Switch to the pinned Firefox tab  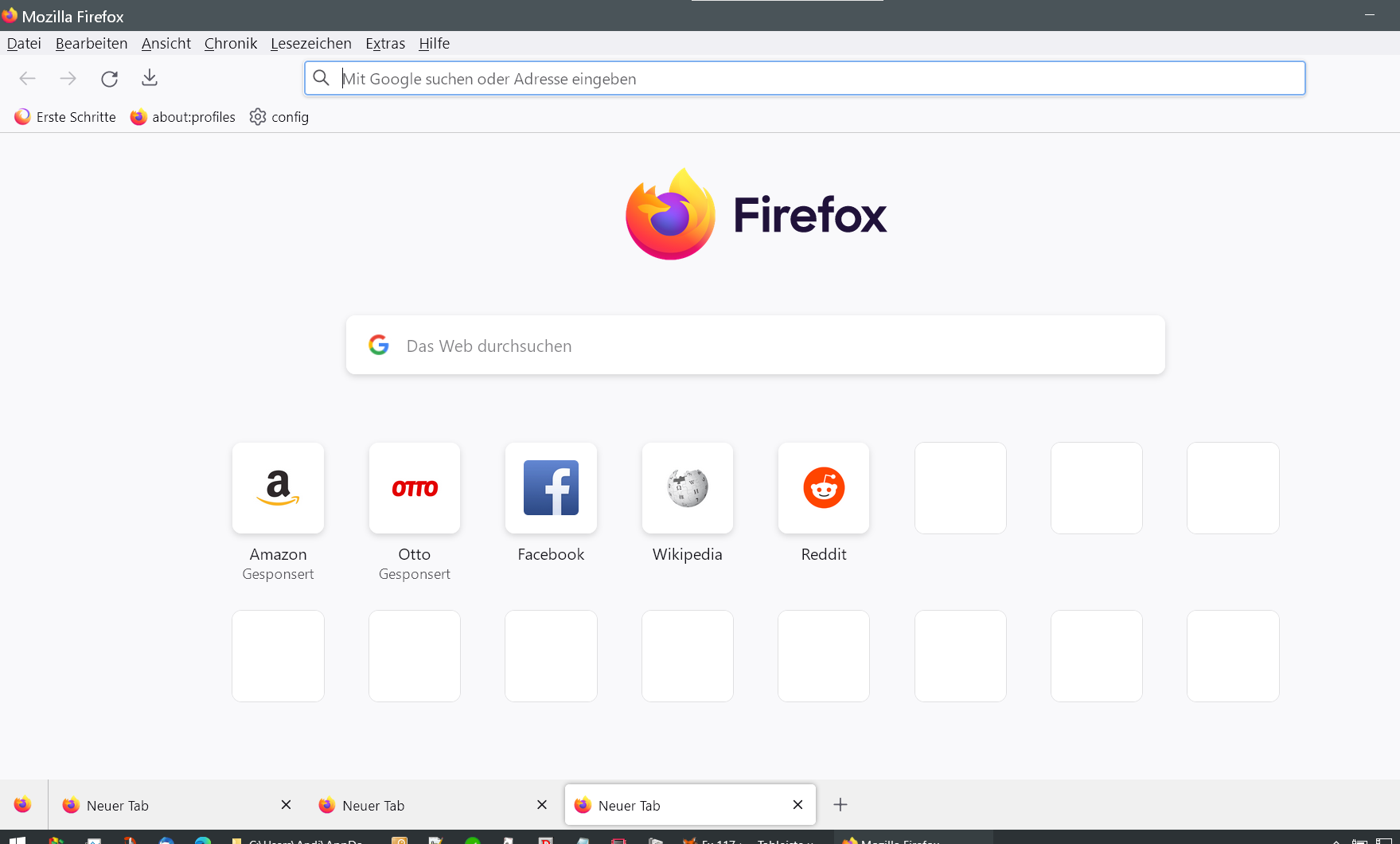click(x=22, y=805)
